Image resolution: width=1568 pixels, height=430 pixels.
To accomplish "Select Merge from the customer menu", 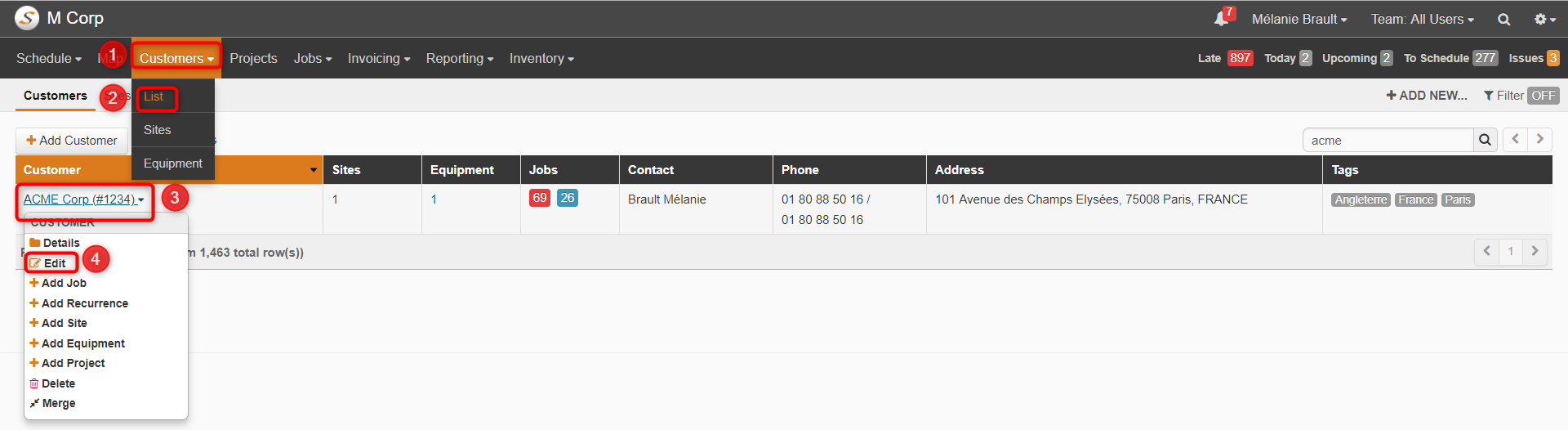I will tap(53, 403).
